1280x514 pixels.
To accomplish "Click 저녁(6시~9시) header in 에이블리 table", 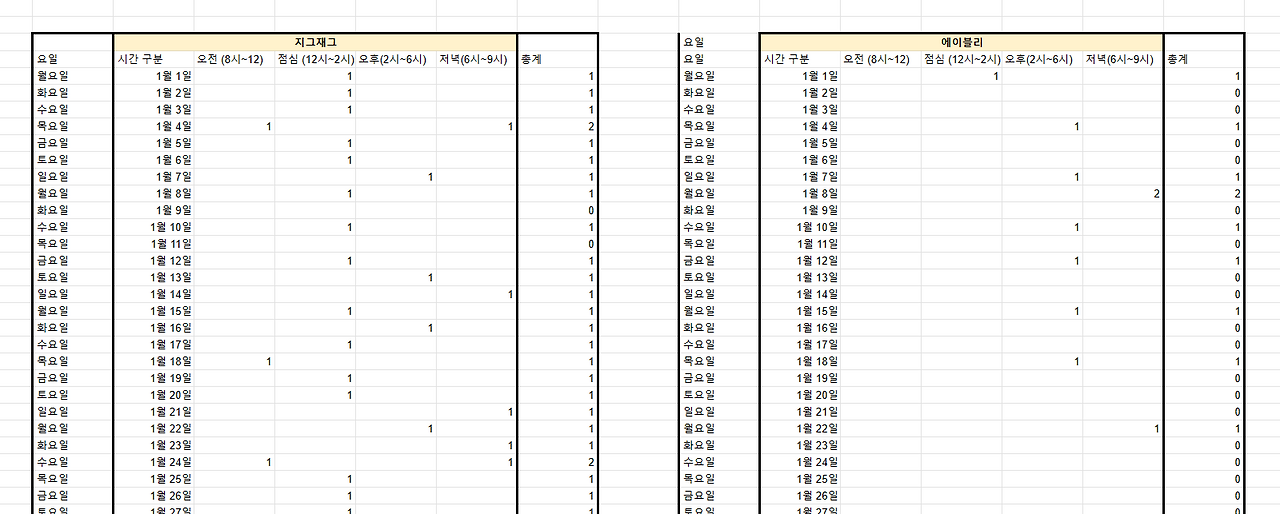I will (x=1120, y=59).
